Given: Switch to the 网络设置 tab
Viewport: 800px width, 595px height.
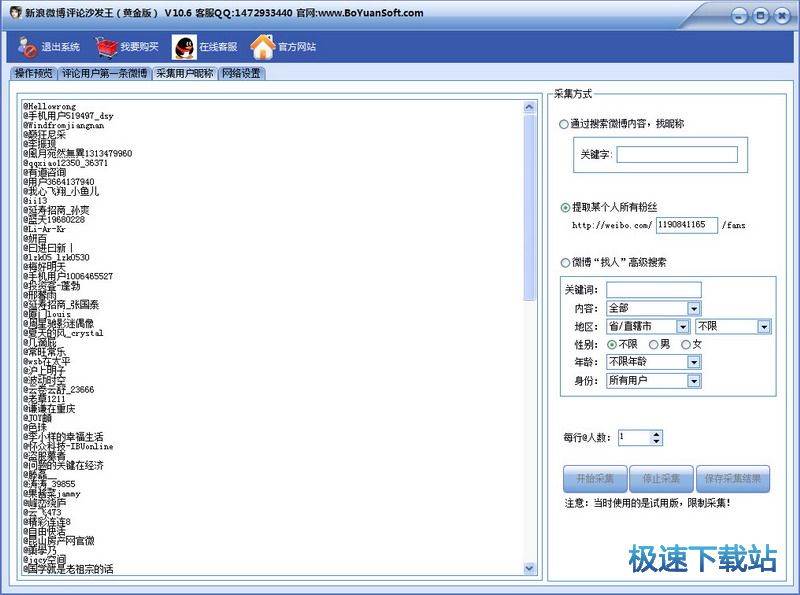Looking at the screenshot, I should point(241,73).
